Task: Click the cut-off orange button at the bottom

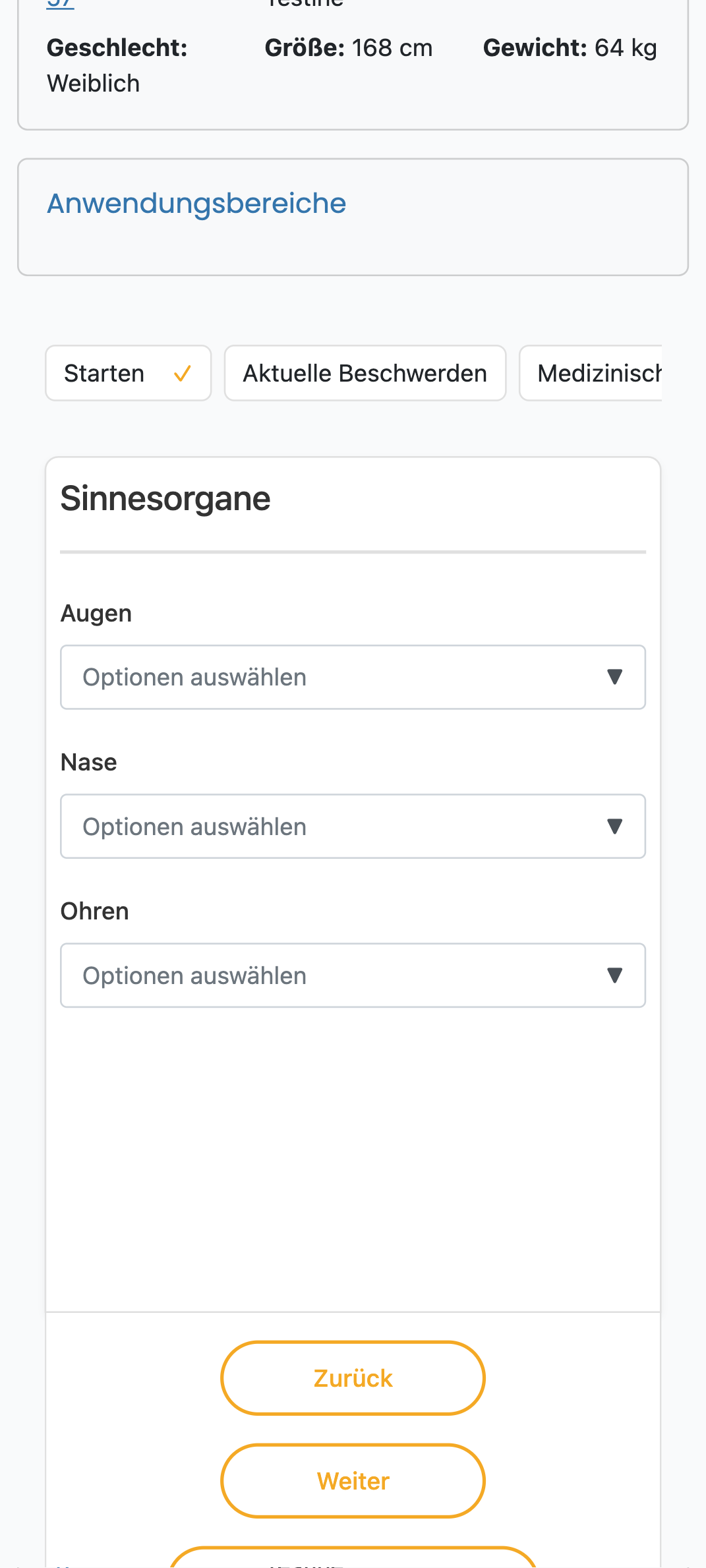Action: point(353,1557)
